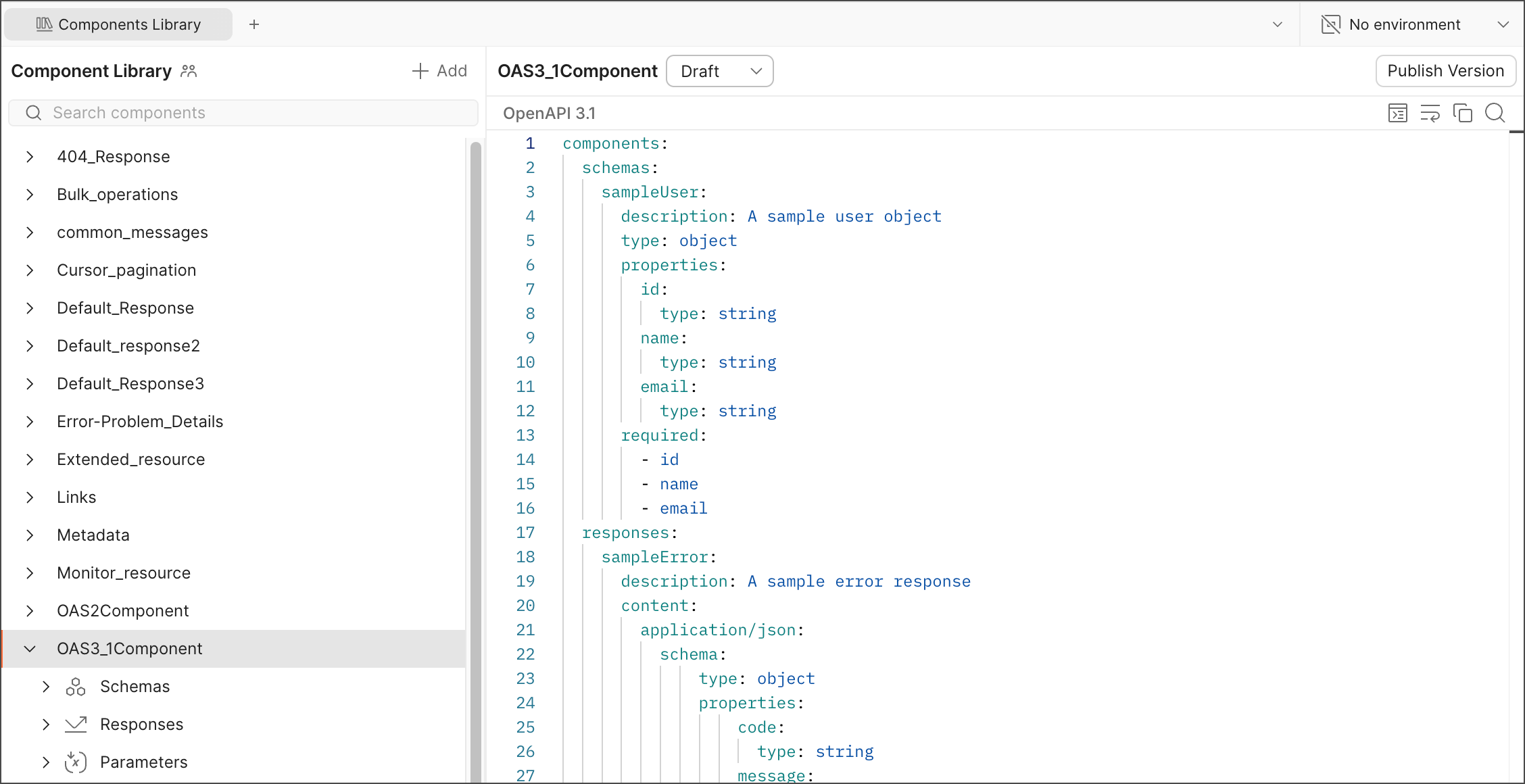Viewport: 1525px width, 784px height.
Task: Open the Schemas section
Action: coord(135,687)
